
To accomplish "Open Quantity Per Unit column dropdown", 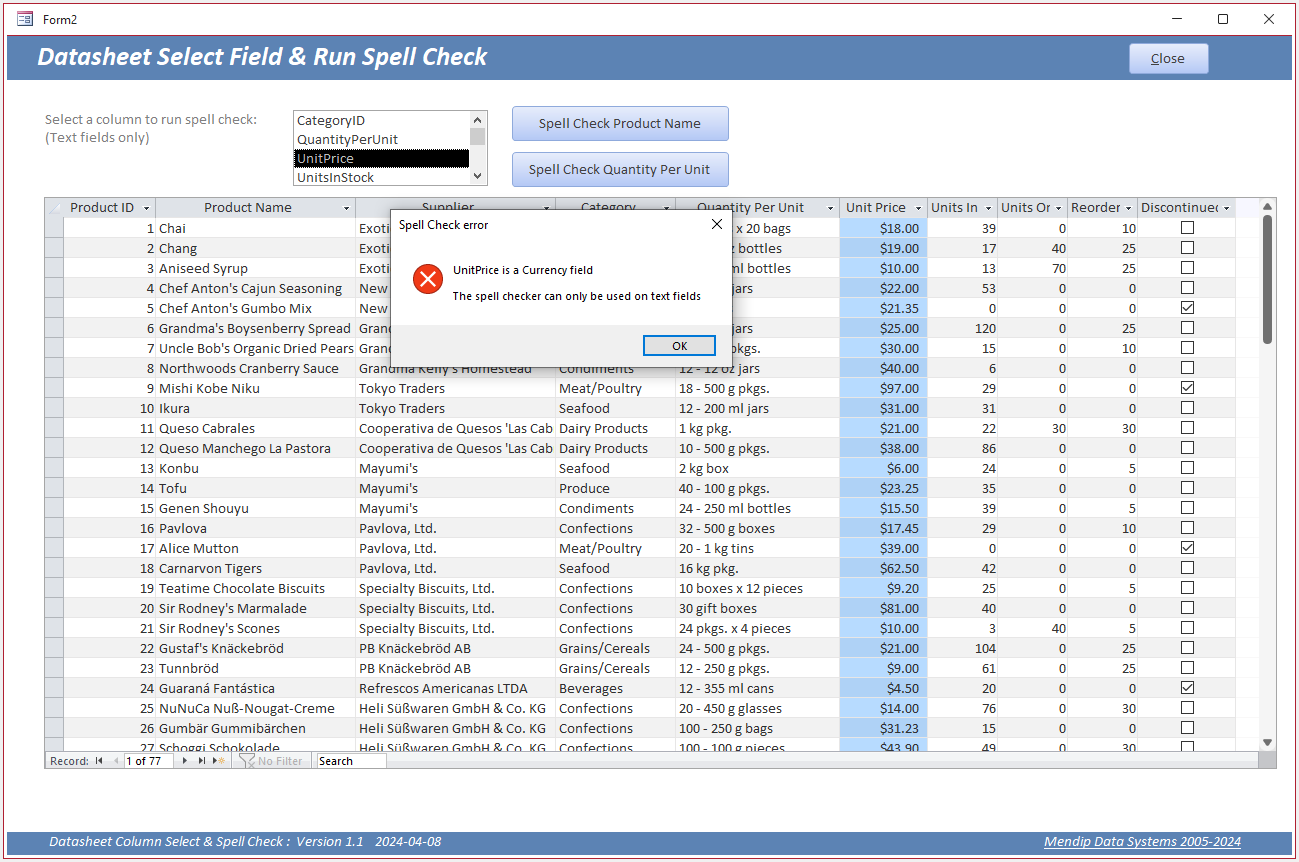I will click(830, 208).
